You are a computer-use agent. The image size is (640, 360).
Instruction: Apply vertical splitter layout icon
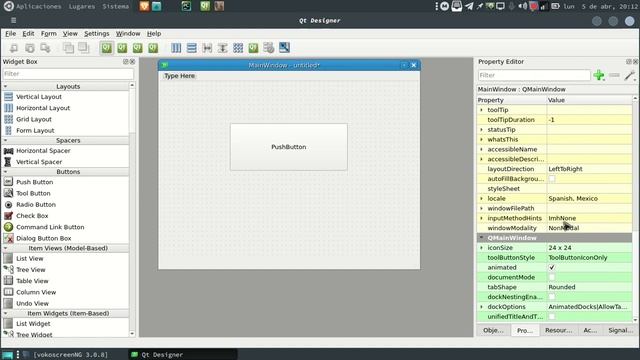tap(222, 48)
